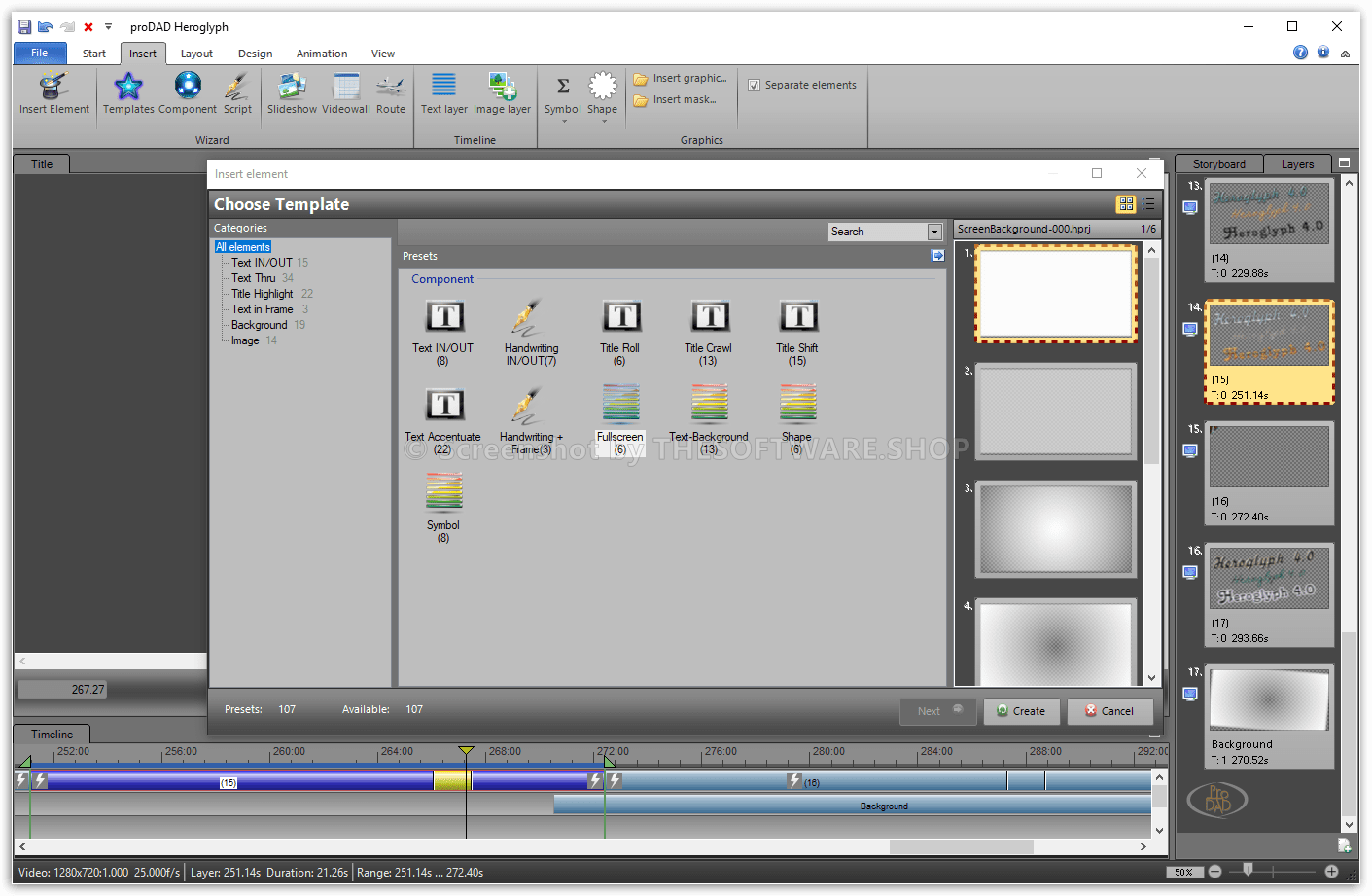Switch to list view mode

tap(1148, 204)
